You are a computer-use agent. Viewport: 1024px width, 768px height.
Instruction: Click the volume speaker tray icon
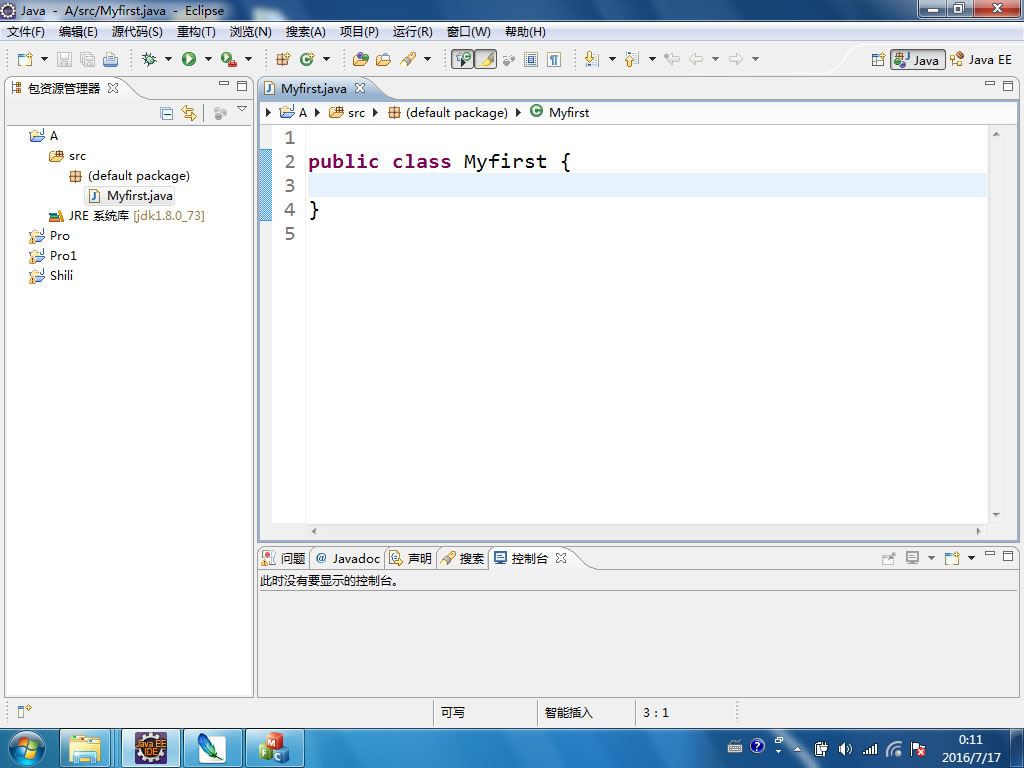tap(845, 749)
